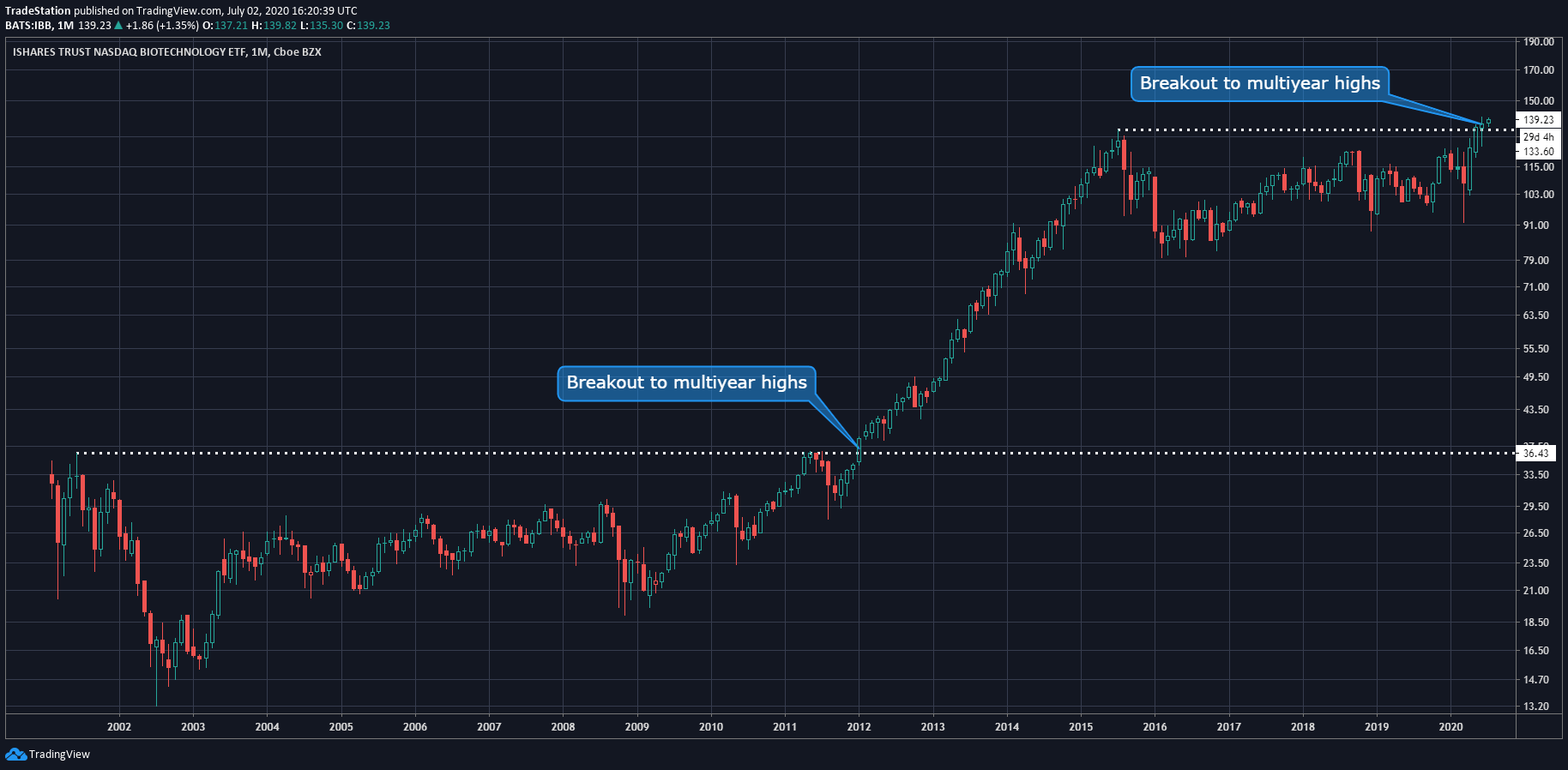Viewport: 1568px width, 770px height.
Task: Click the 16.50 price axis label
Action: 1536,651
